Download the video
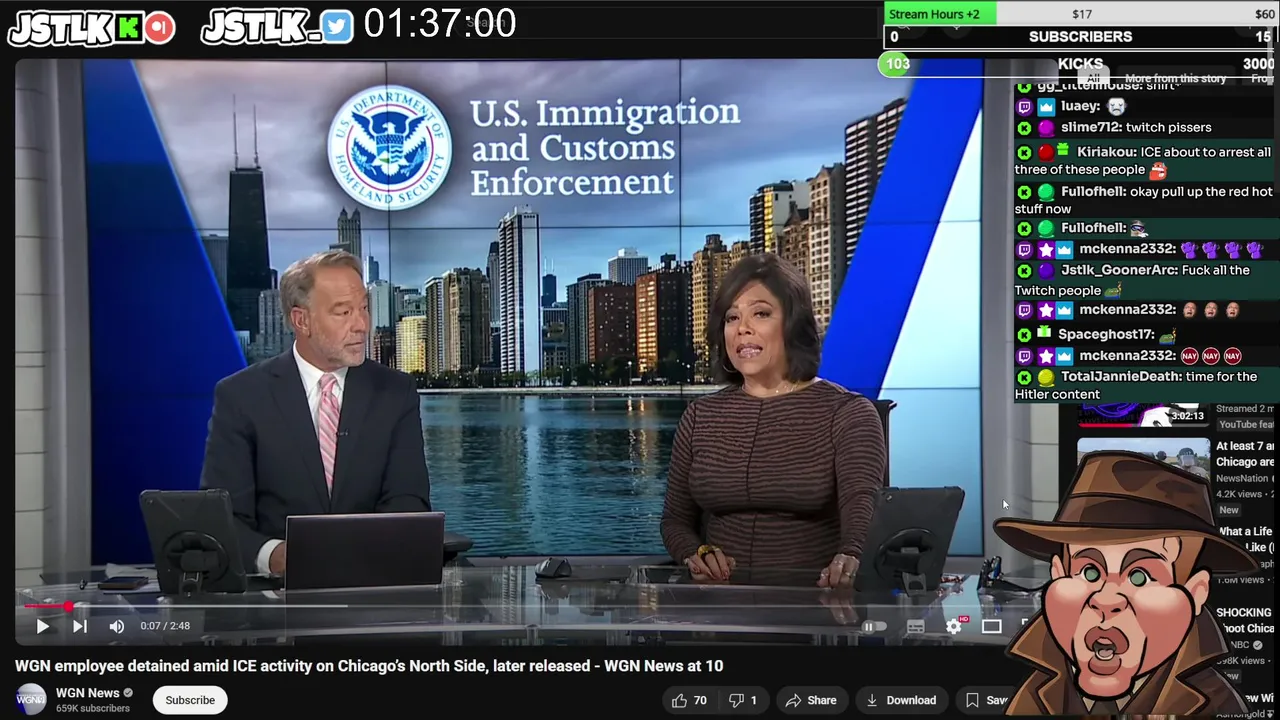The image size is (1280, 720). click(901, 700)
